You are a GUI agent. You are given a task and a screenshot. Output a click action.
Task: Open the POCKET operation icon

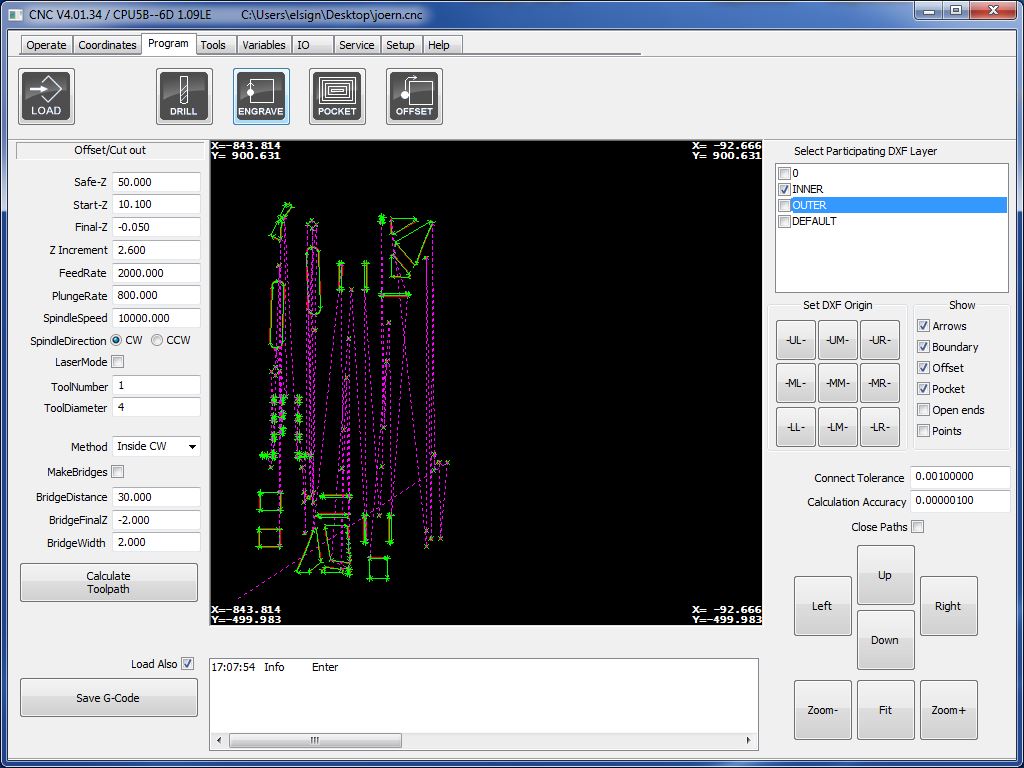337,97
